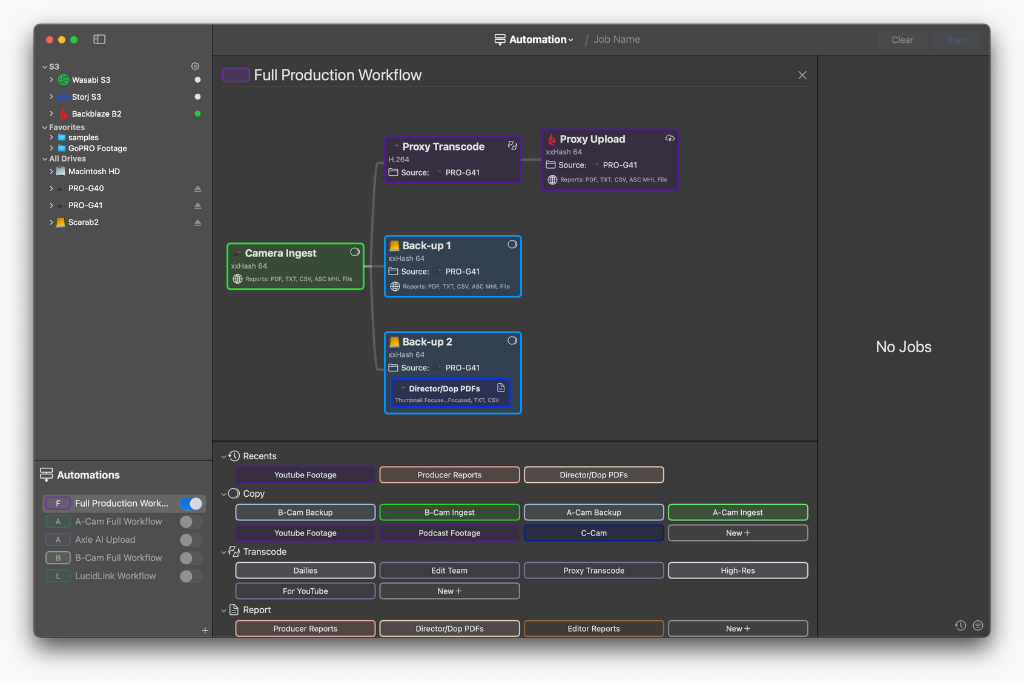Click the L badge of LucidLink Workflow
Viewport: 1024px width, 683px height.
[58, 576]
